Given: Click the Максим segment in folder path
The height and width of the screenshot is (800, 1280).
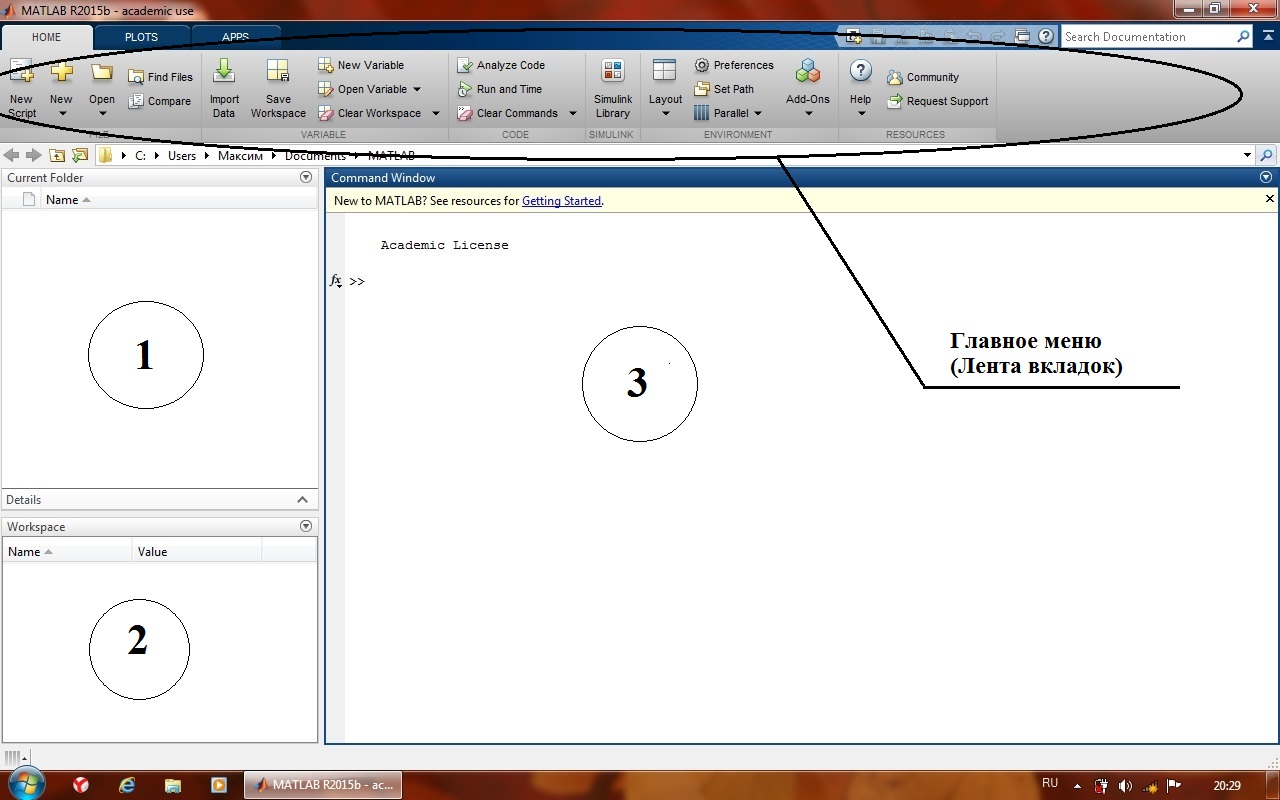Looking at the screenshot, I should (x=240, y=156).
